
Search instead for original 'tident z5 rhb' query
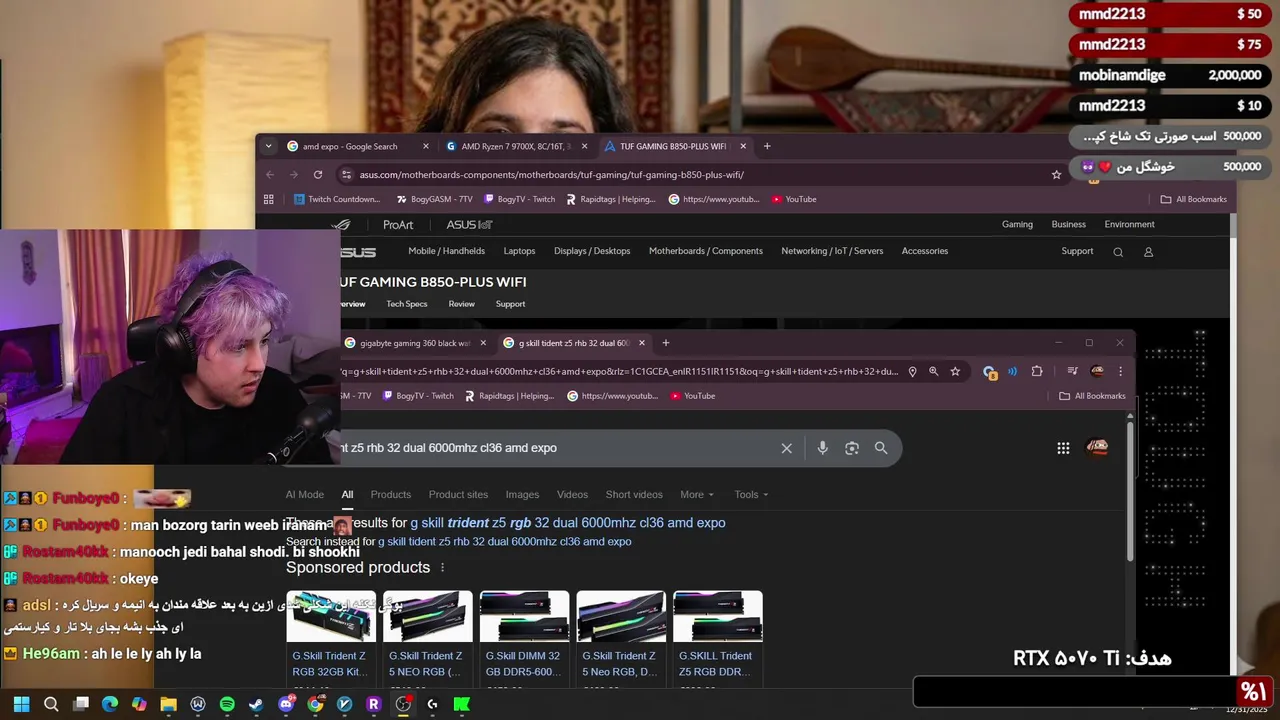point(504,542)
